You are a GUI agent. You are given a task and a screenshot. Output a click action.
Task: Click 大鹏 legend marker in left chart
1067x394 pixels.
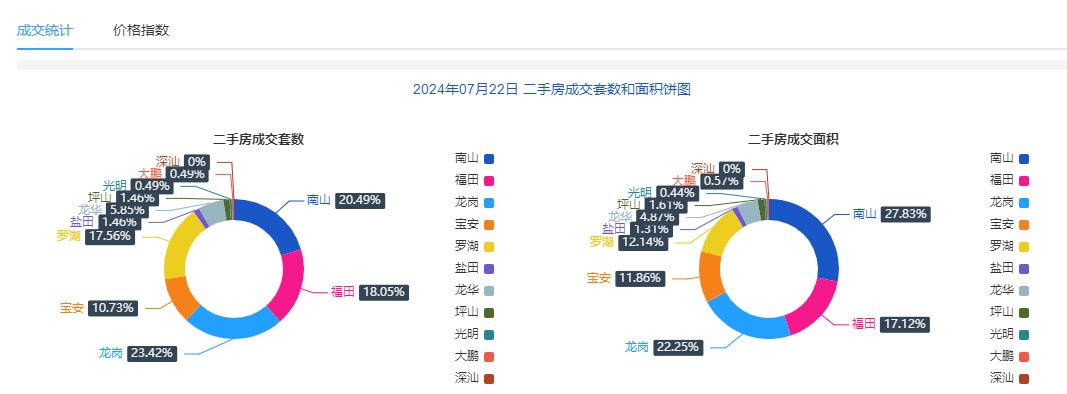coord(489,357)
